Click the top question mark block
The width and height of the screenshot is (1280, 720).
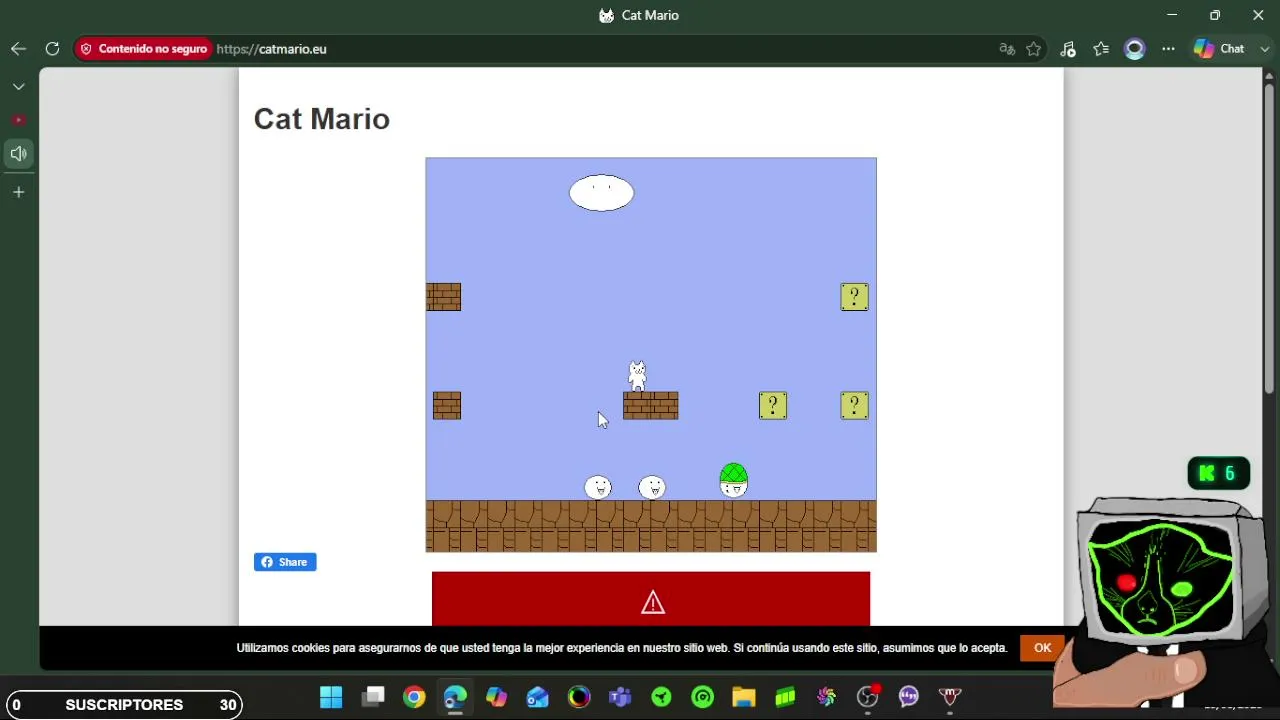coord(854,297)
